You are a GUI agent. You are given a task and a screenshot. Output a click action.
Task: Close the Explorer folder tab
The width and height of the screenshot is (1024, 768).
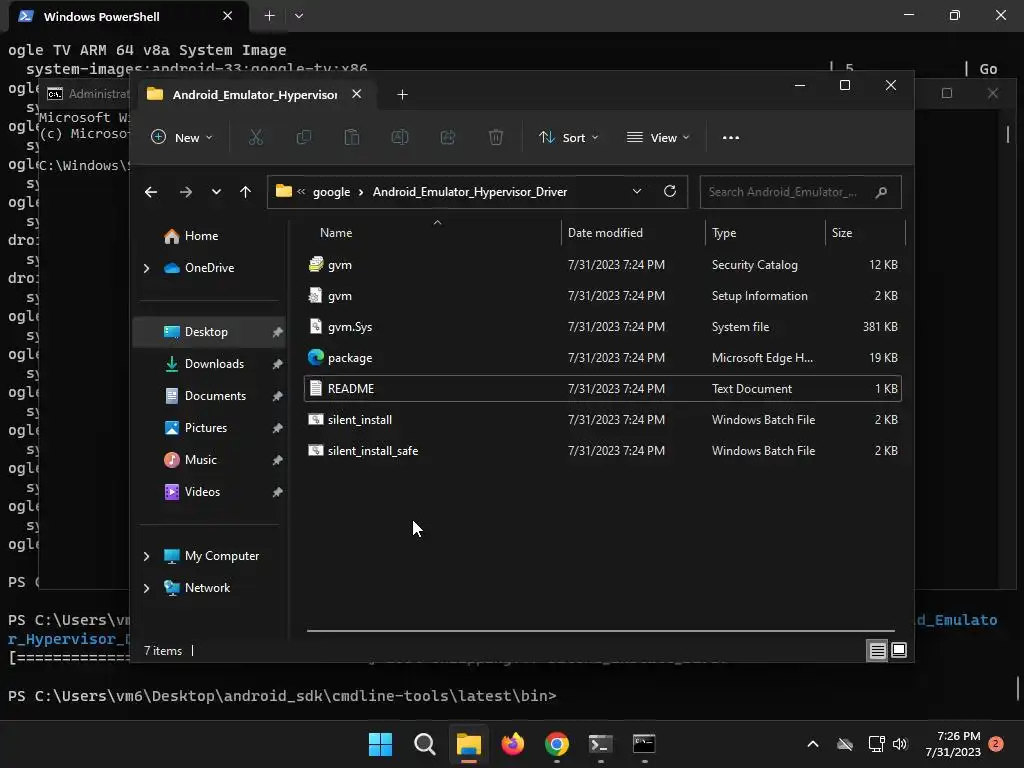click(357, 94)
